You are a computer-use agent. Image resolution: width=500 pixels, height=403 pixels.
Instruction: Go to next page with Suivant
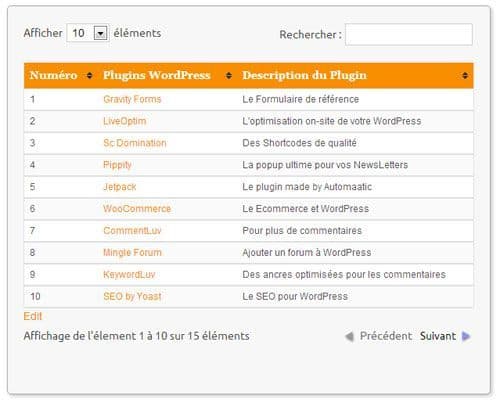tap(438, 336)
